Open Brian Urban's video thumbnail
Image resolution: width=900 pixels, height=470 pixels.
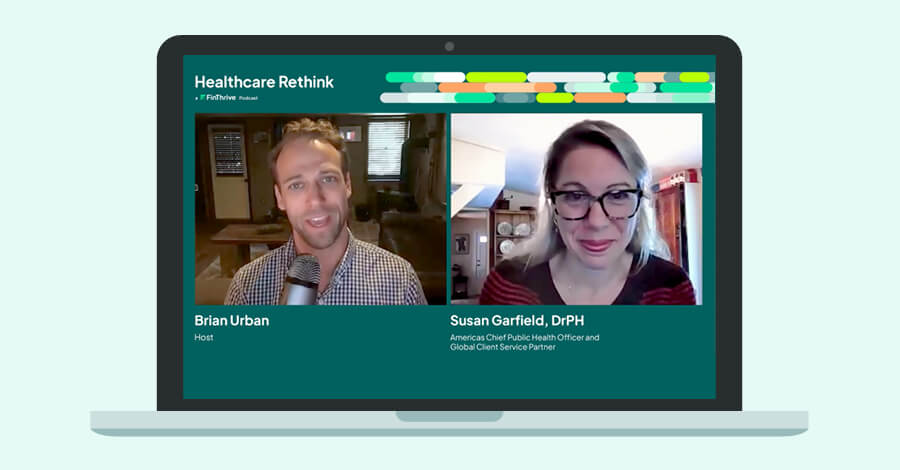tap(320, 208)
